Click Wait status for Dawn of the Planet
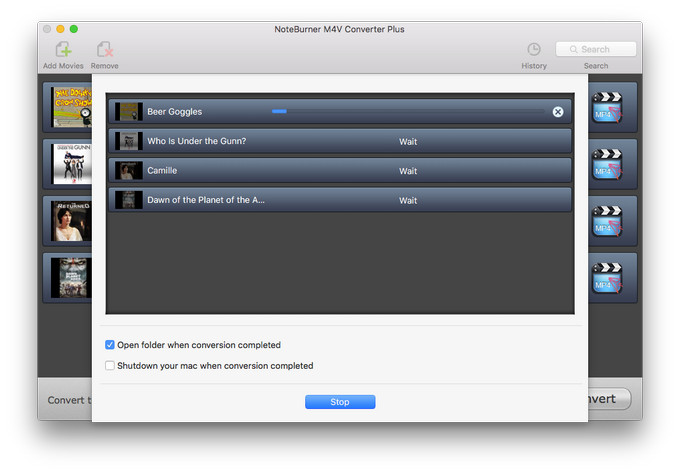680x474 pixels. (x=408, y=201)
